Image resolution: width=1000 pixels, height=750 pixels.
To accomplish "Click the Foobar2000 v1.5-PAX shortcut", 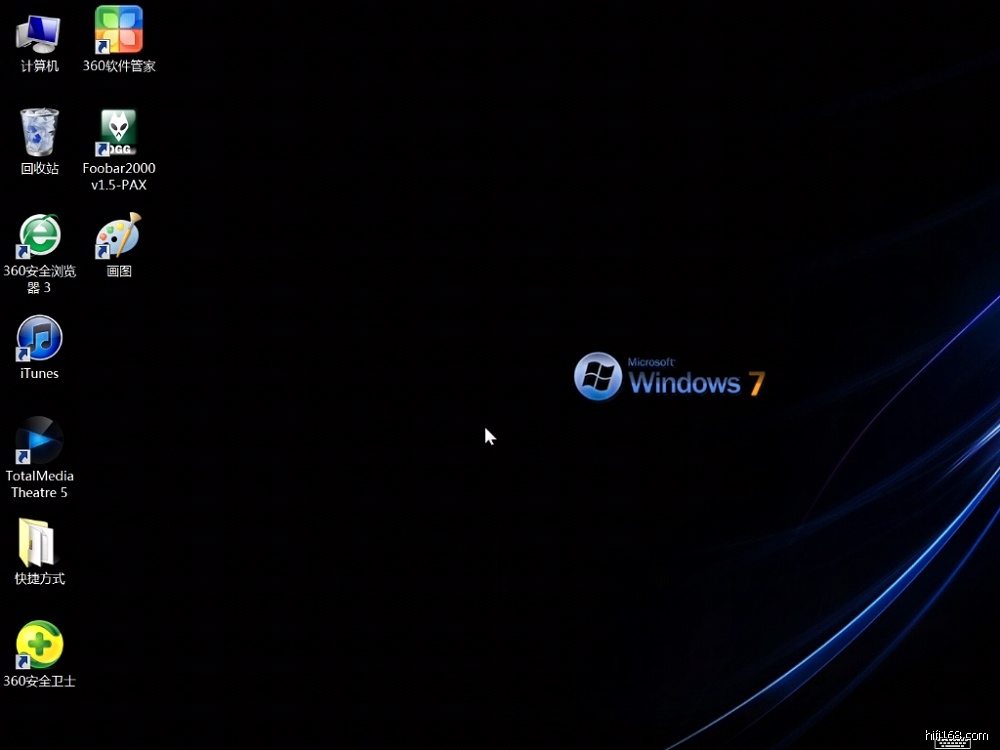I will [118, 132].
